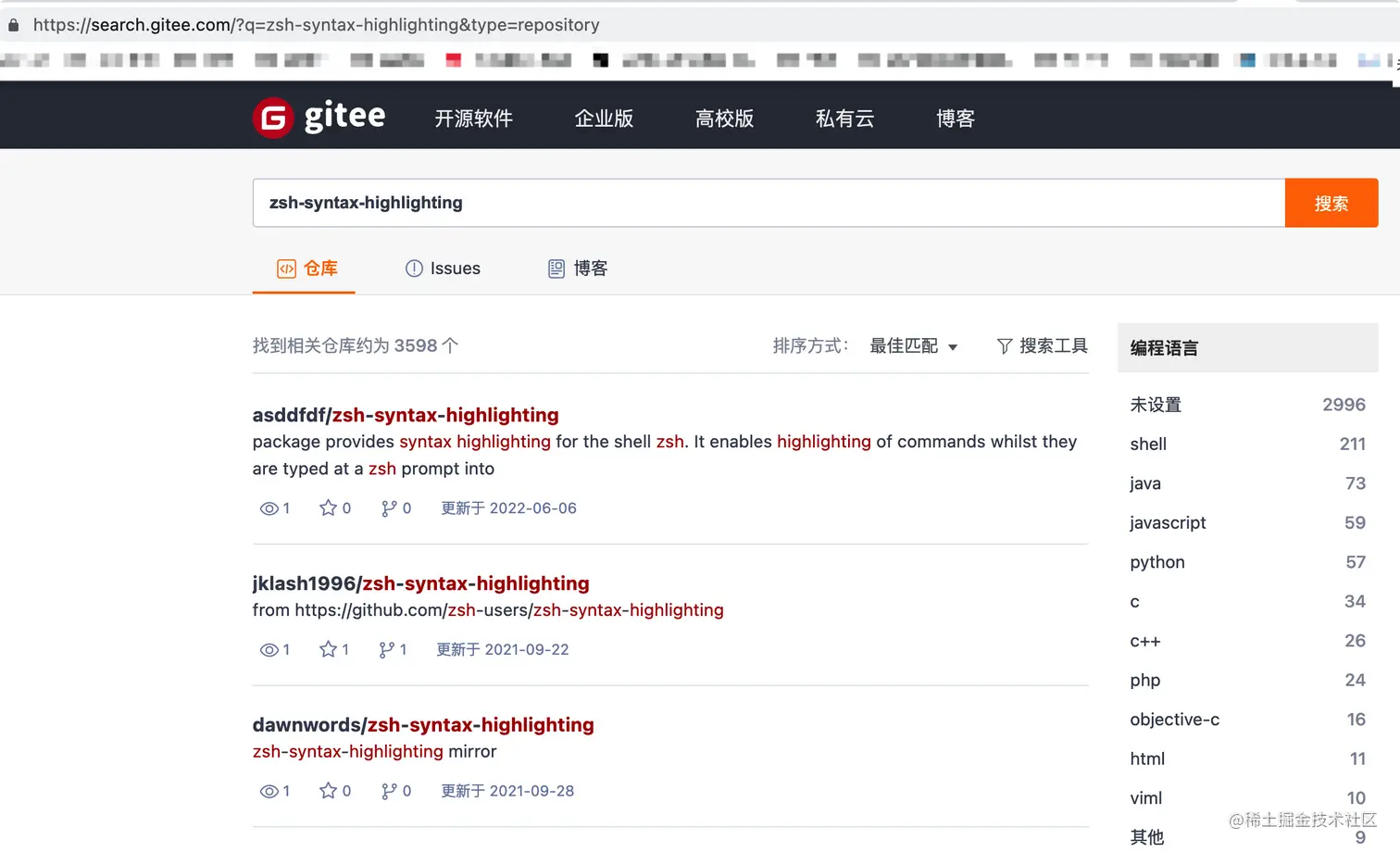The width and height of the screenshot is (1400, 852).
Task: Click the 编程语言 sidebar heading
Action: [1164, 348]
